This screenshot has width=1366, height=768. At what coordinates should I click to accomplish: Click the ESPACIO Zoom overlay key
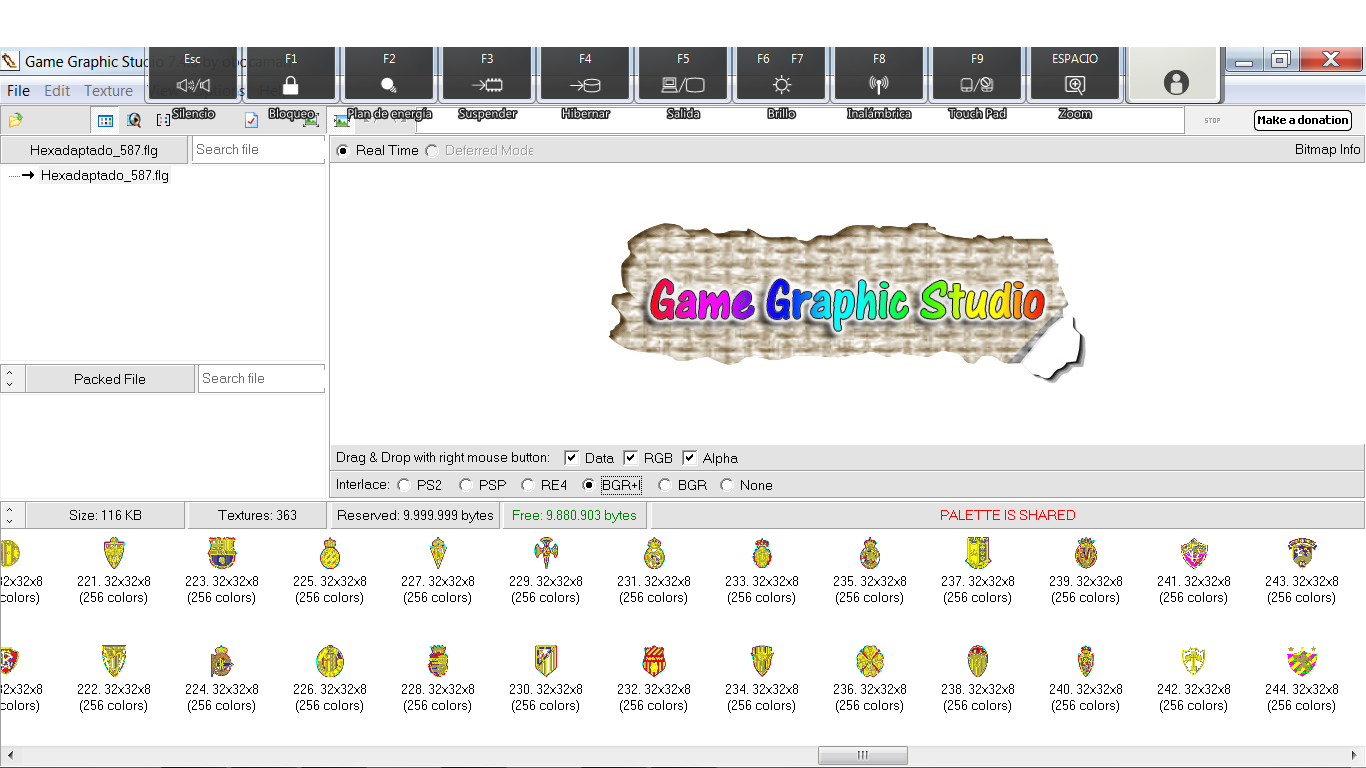click(1075, 75)
